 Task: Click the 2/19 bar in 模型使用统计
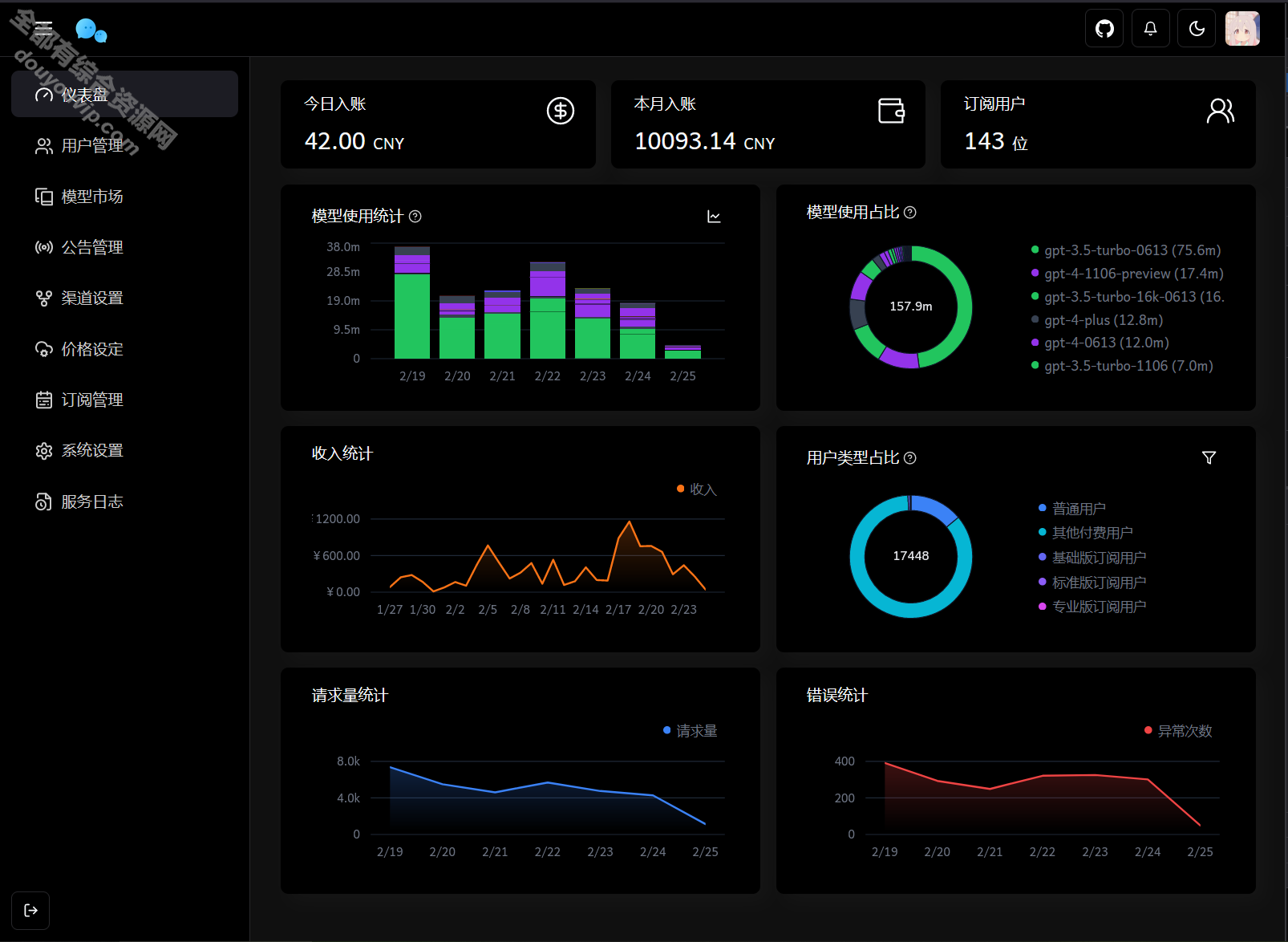(412, 302)
